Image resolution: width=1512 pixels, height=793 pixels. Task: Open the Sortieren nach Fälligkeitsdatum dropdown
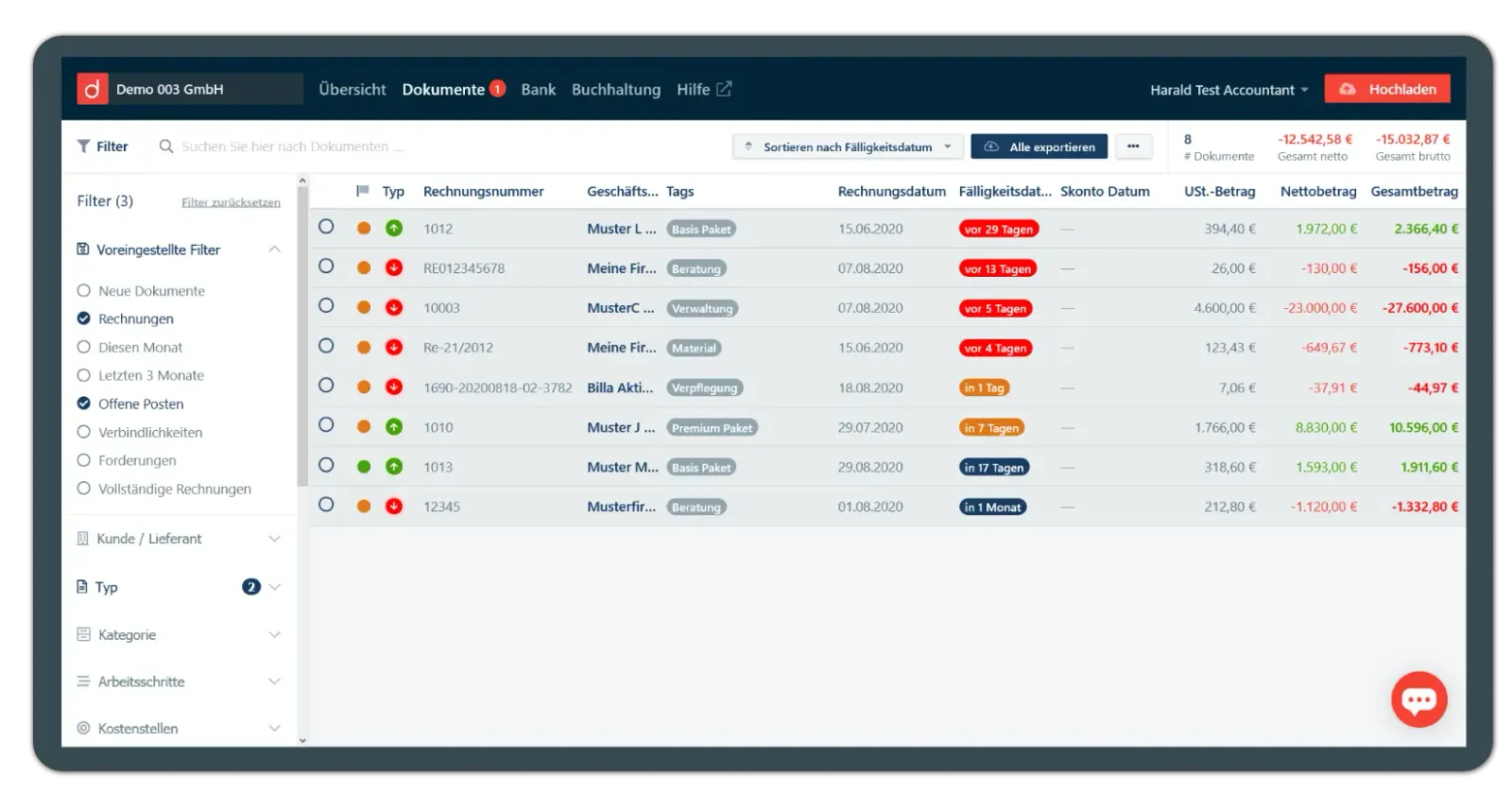(x=848, y=147)
